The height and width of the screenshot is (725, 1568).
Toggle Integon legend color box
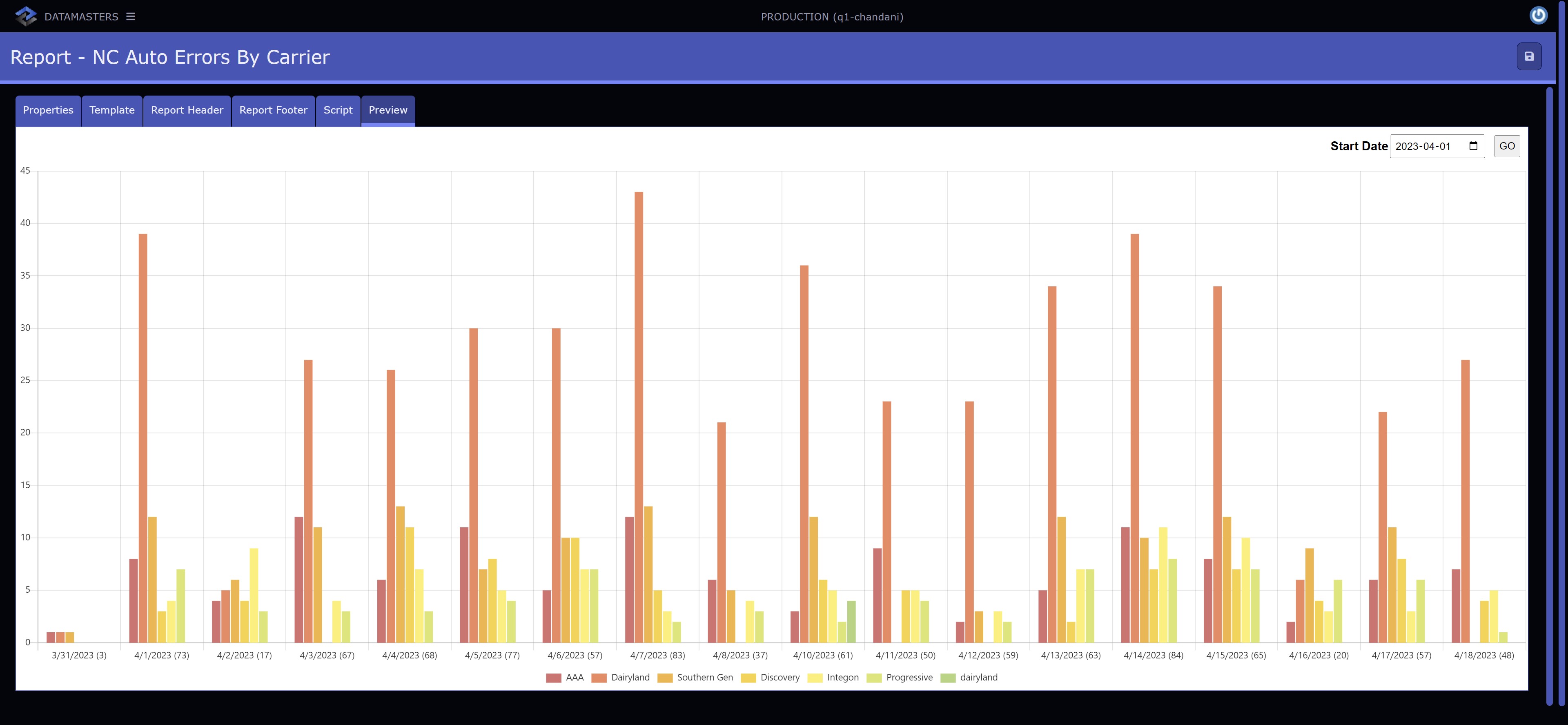tap(815, 678)
